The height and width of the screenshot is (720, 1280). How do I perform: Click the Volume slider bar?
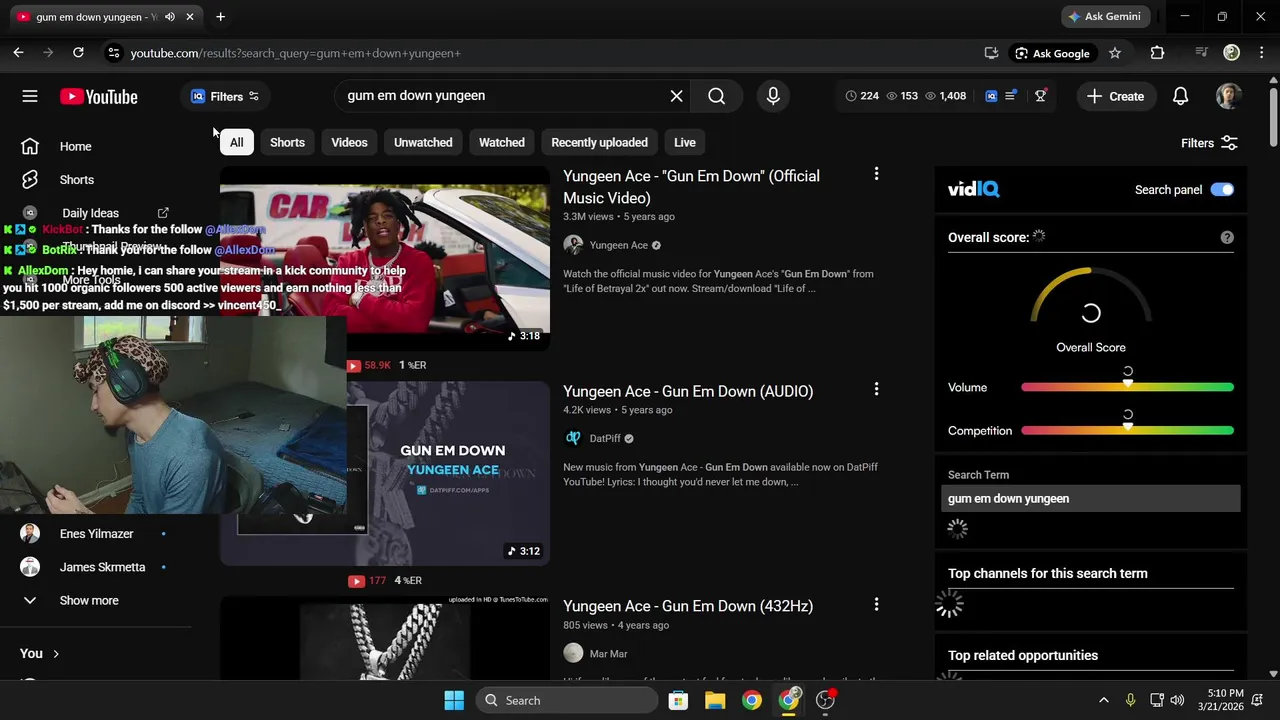(1127, 387)
